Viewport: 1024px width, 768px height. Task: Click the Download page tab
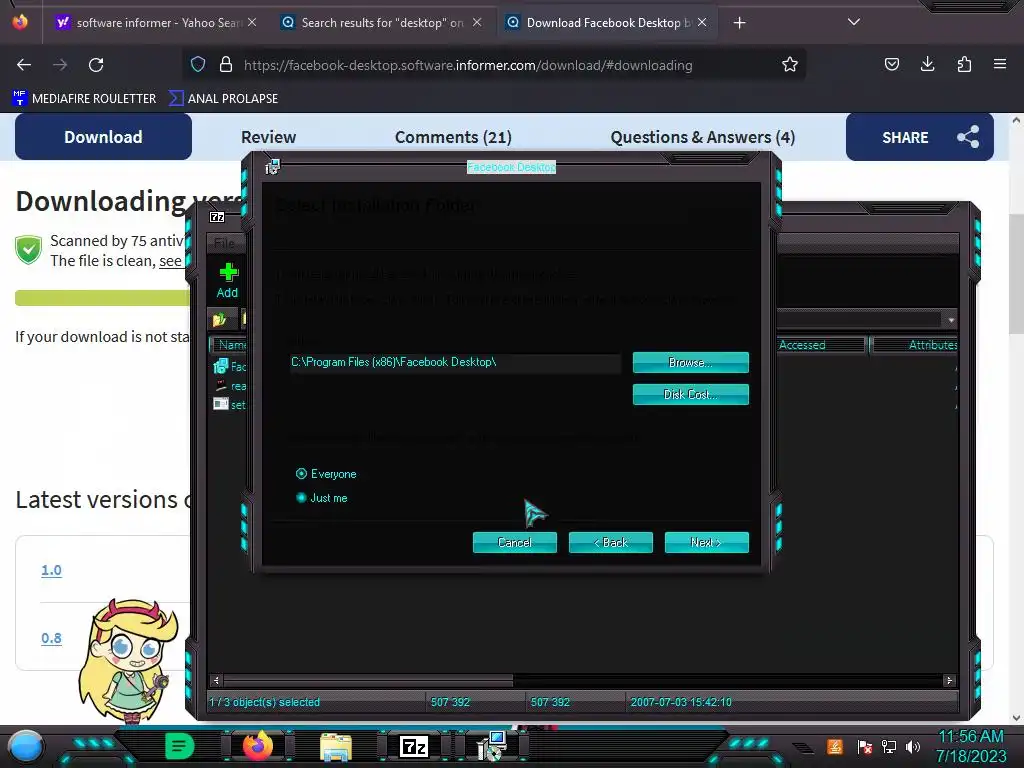[103, 136]
